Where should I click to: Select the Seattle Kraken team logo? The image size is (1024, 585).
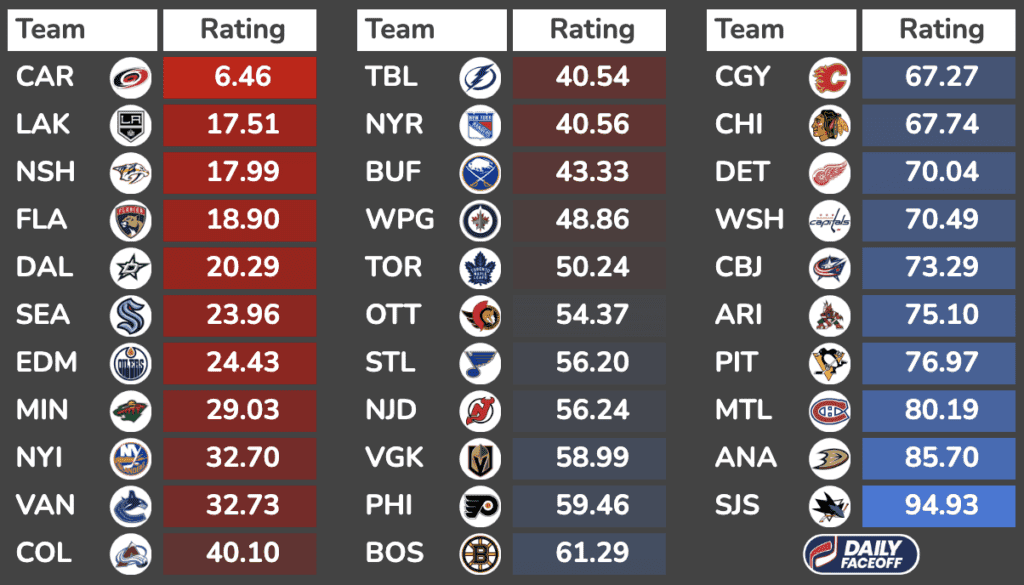(130, 315)
